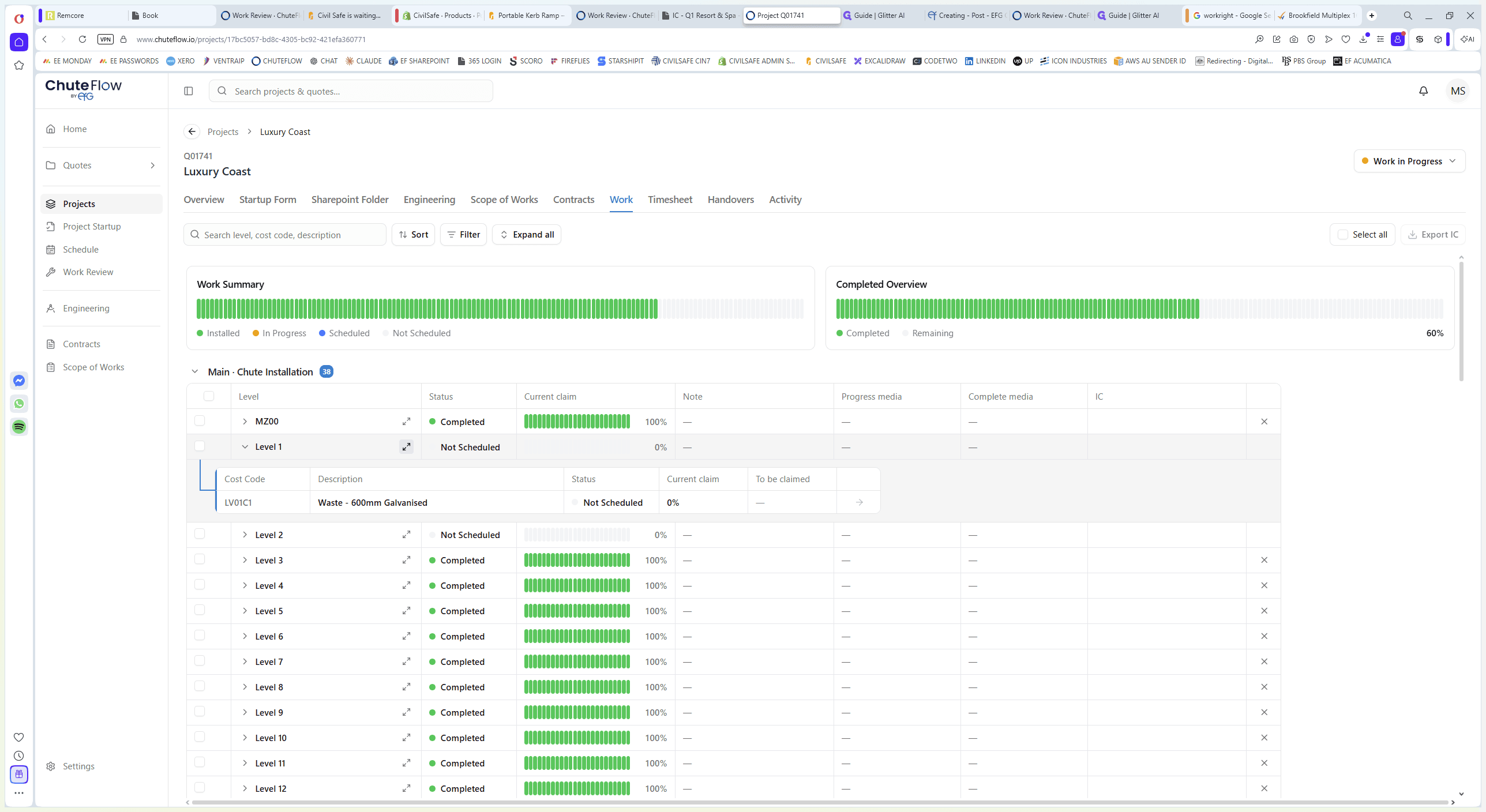Click the Filter button
This screenshot has width=1486, height=812.
pos(464,235)
